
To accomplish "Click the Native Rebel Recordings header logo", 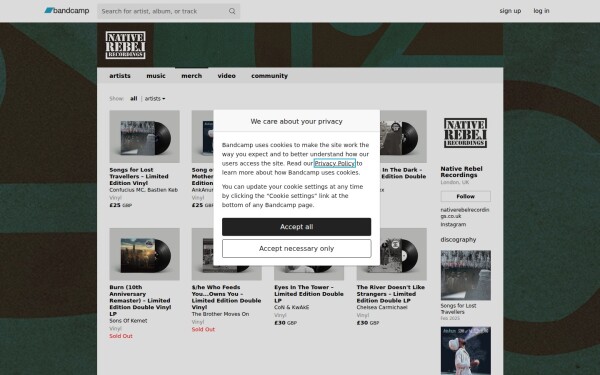I will (x=126, y=45).
